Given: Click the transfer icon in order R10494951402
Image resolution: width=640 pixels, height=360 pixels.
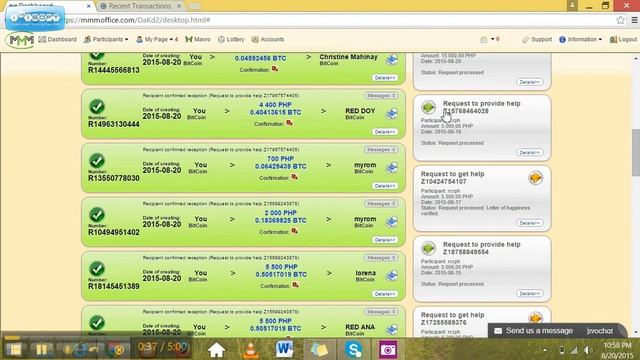Looking at the screenshot, I should (x=392, y=222).
